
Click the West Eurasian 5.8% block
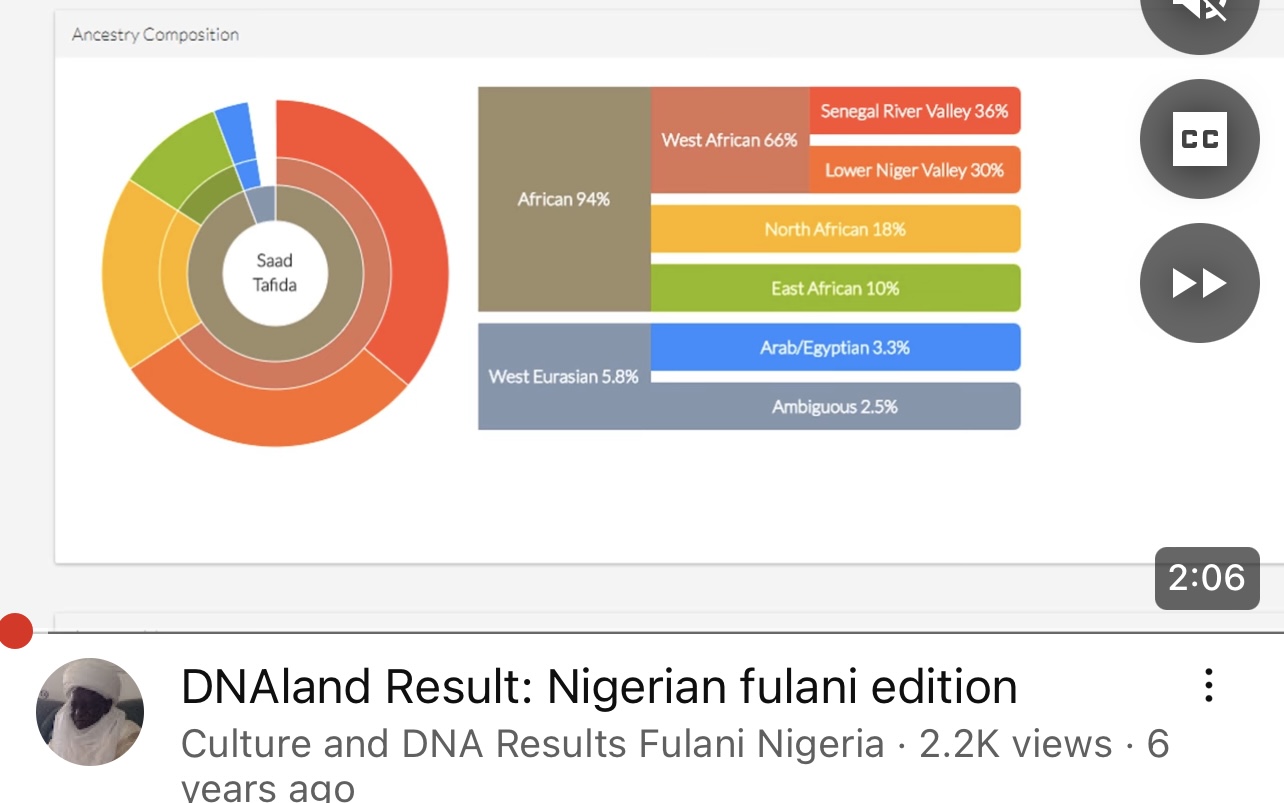coord(564,377)
